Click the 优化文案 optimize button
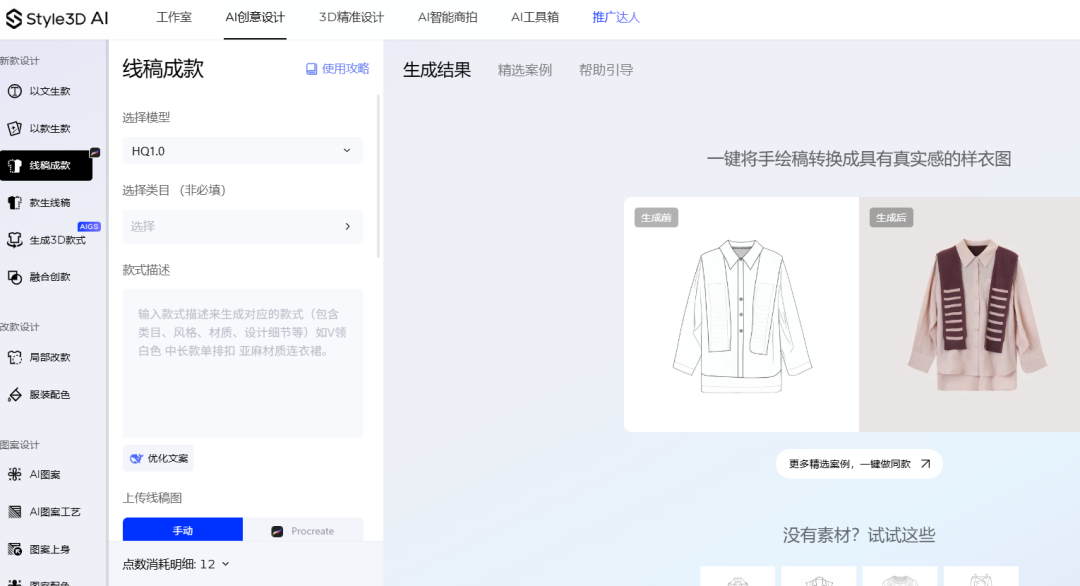This screenshot has width=1080, height=586. [157, 457]
